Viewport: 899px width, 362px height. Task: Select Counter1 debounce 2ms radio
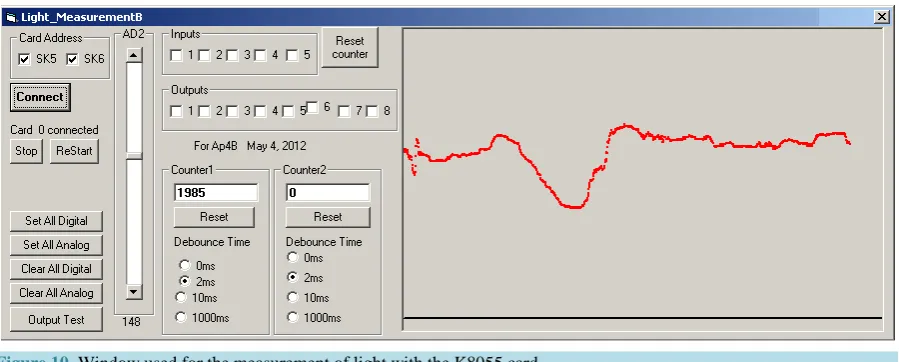[x=185, y=281]
